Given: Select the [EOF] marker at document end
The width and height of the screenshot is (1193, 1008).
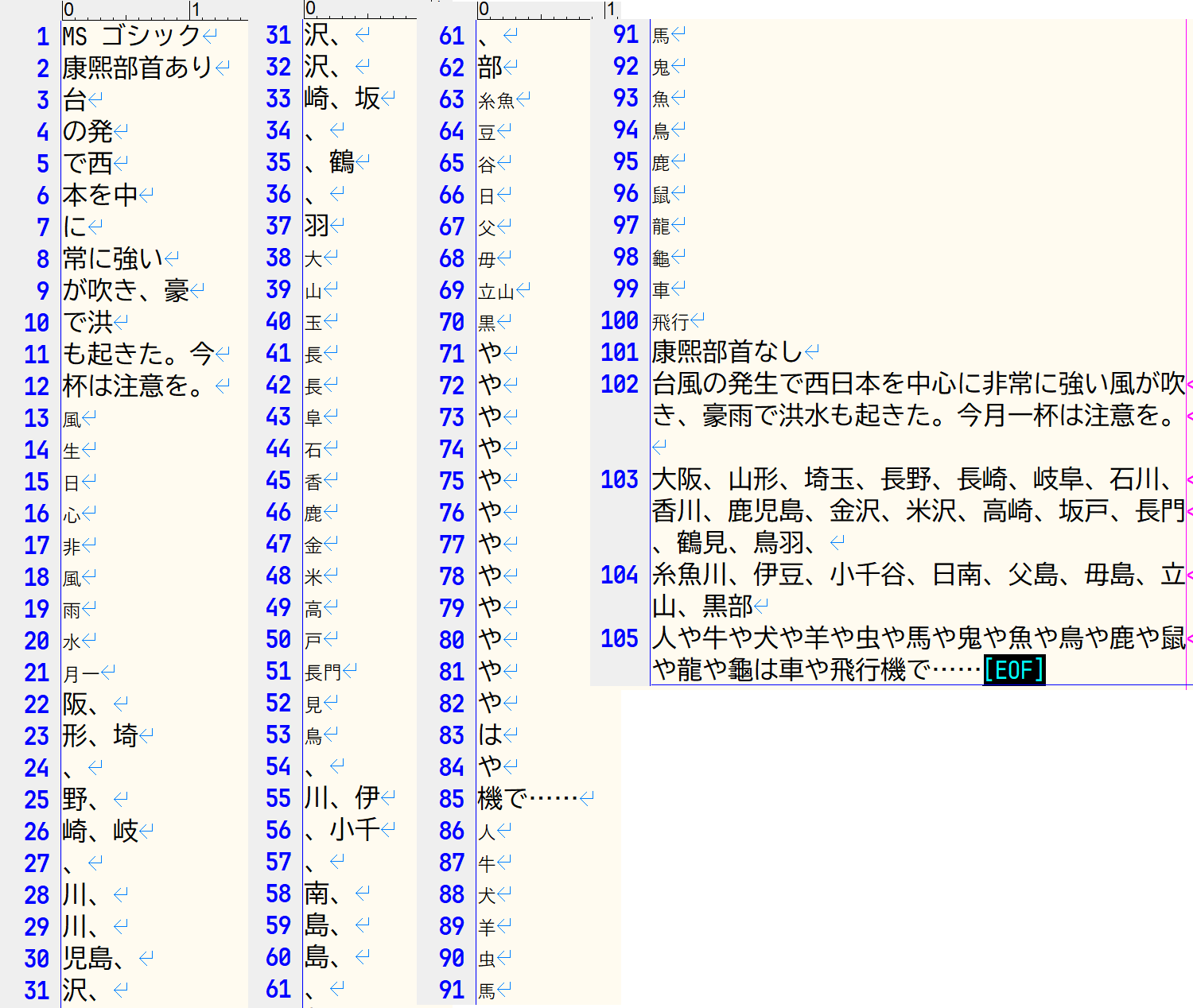Looking at the screenshot, I should (x=1013, y=670).
